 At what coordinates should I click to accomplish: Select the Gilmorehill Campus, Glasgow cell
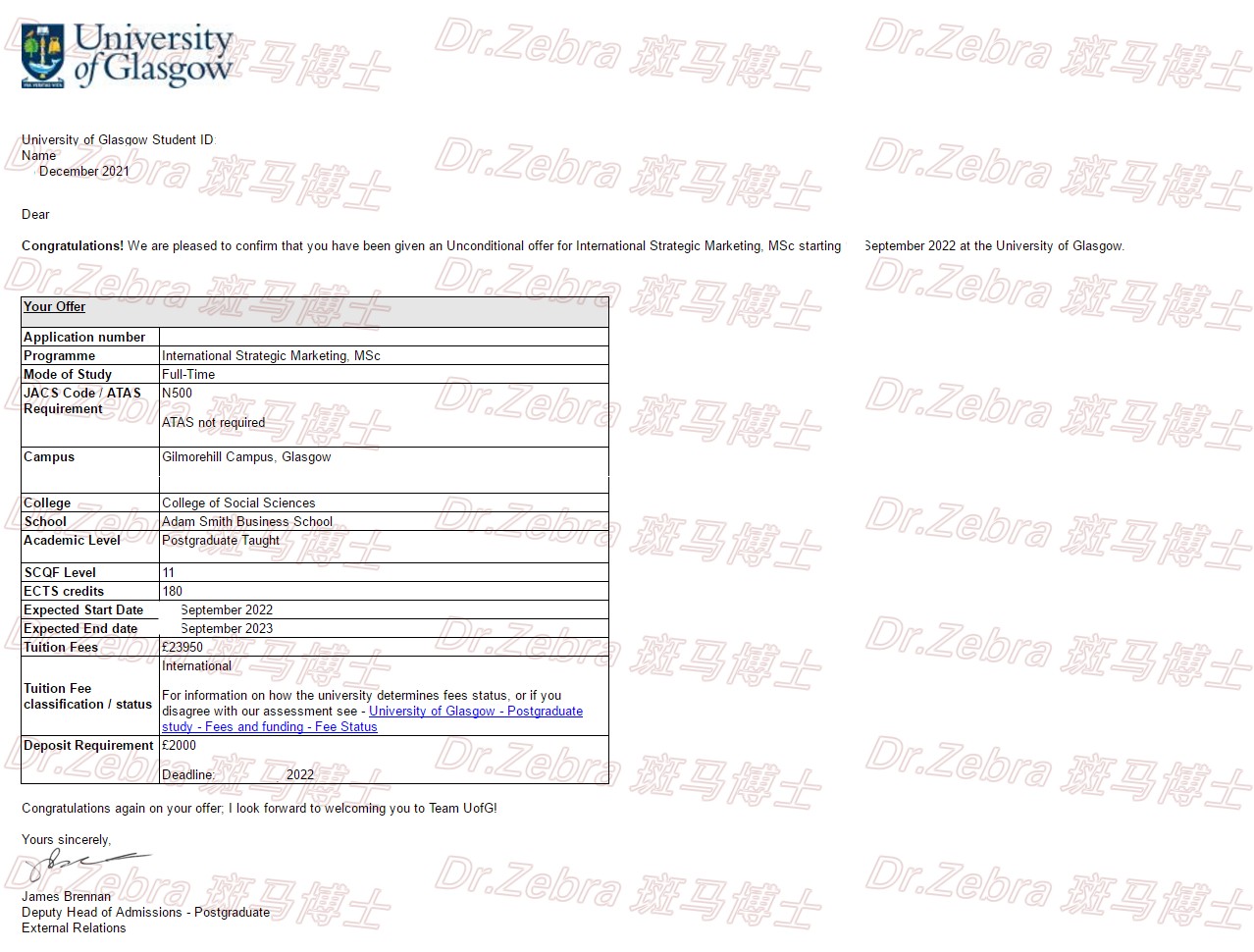pyautogui.click(x=246, y=457)
